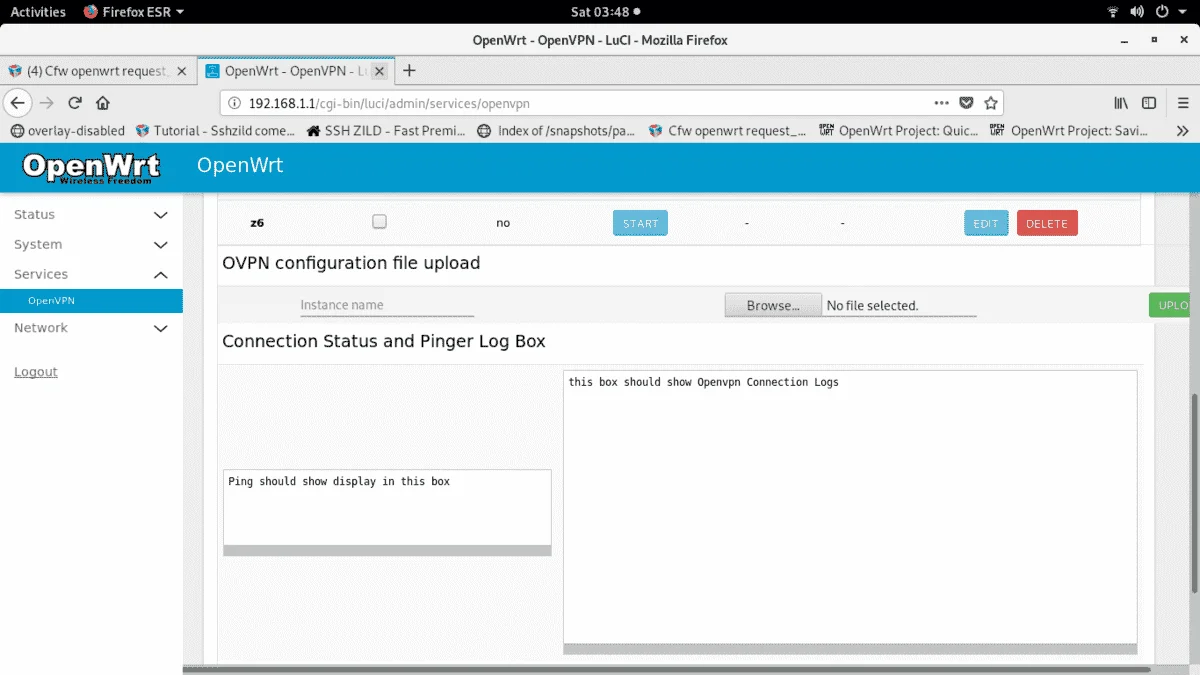1200x675 pixels.
Task: Open the Firefox hamburger menu
Action: (1182, 103)
